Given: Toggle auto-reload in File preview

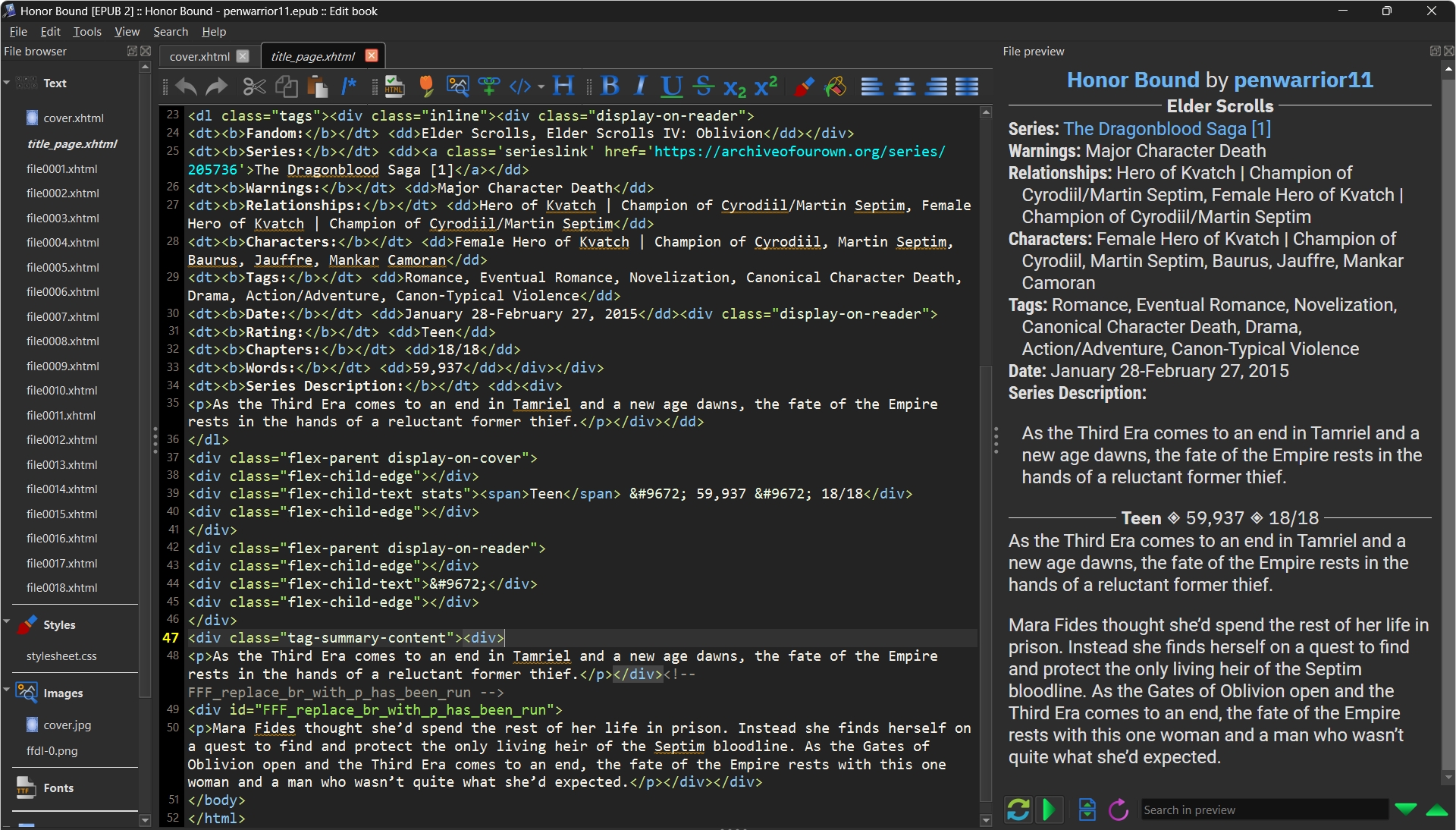Looking at the screenshot, I should click(x=1018, y=810).
